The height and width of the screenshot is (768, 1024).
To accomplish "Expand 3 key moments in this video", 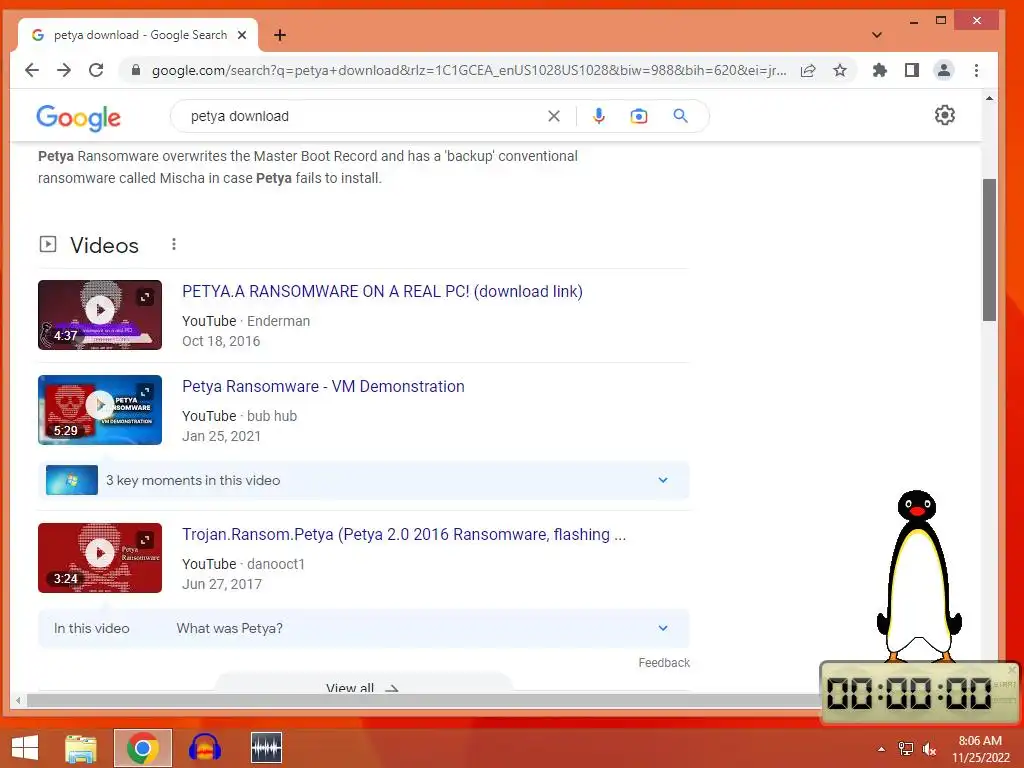I will (364, 480).
